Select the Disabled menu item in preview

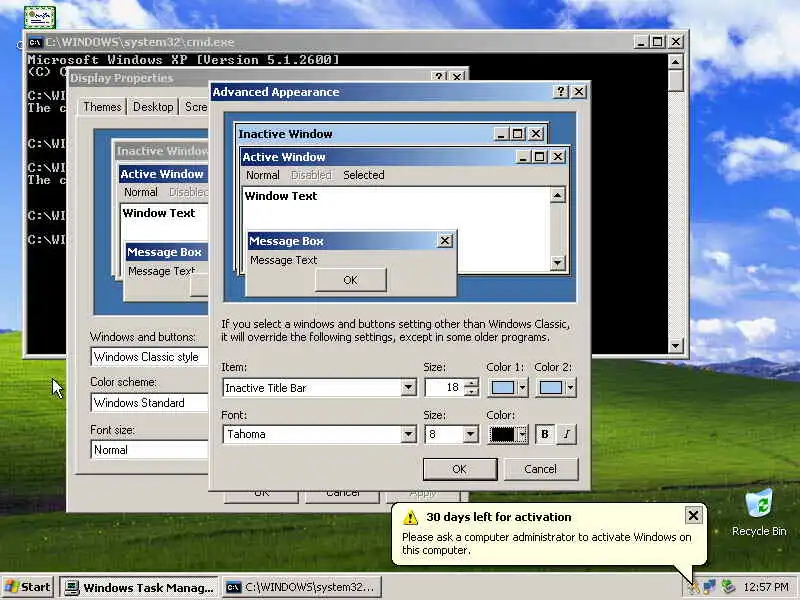click(x=311, y=175)
